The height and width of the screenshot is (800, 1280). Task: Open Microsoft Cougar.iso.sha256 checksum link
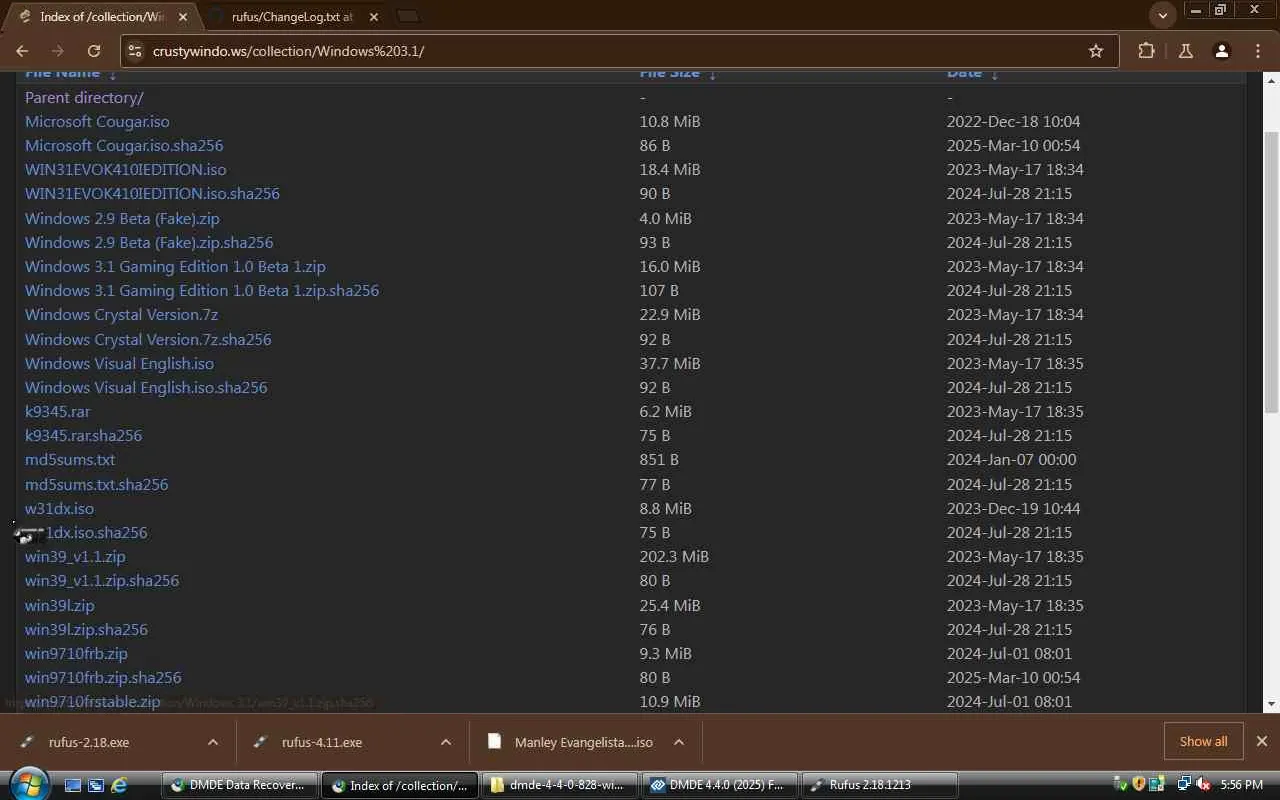[124, 145]
